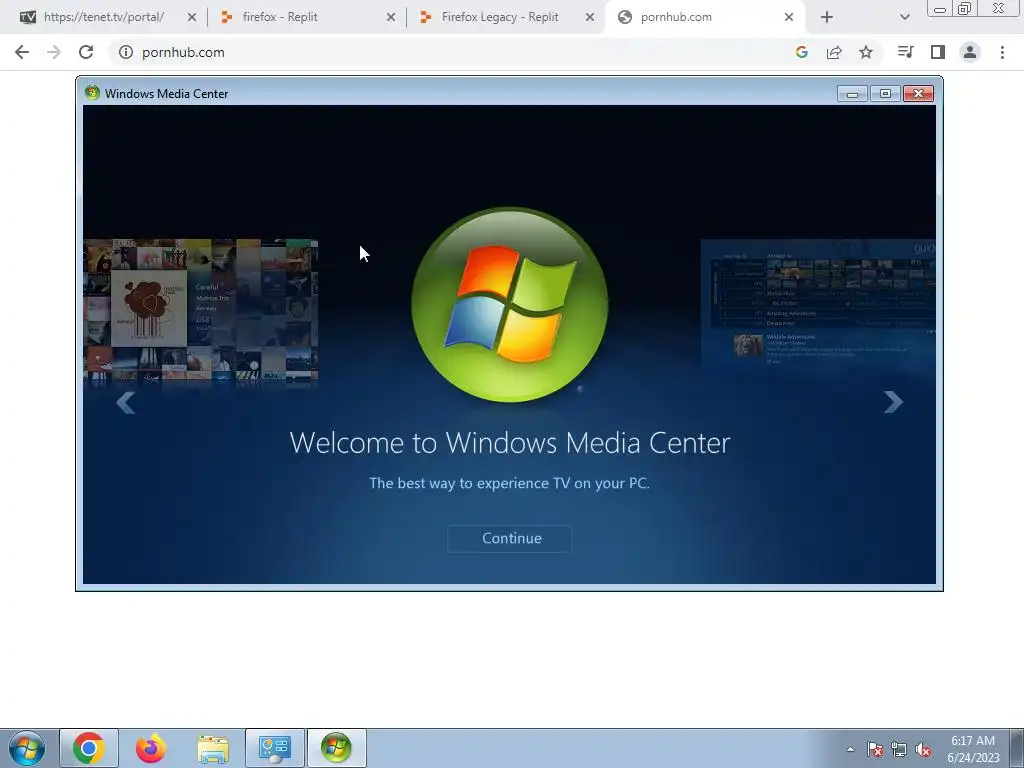Close the tenet.tv portal tab
The image size is (1024, 768).
192,18
